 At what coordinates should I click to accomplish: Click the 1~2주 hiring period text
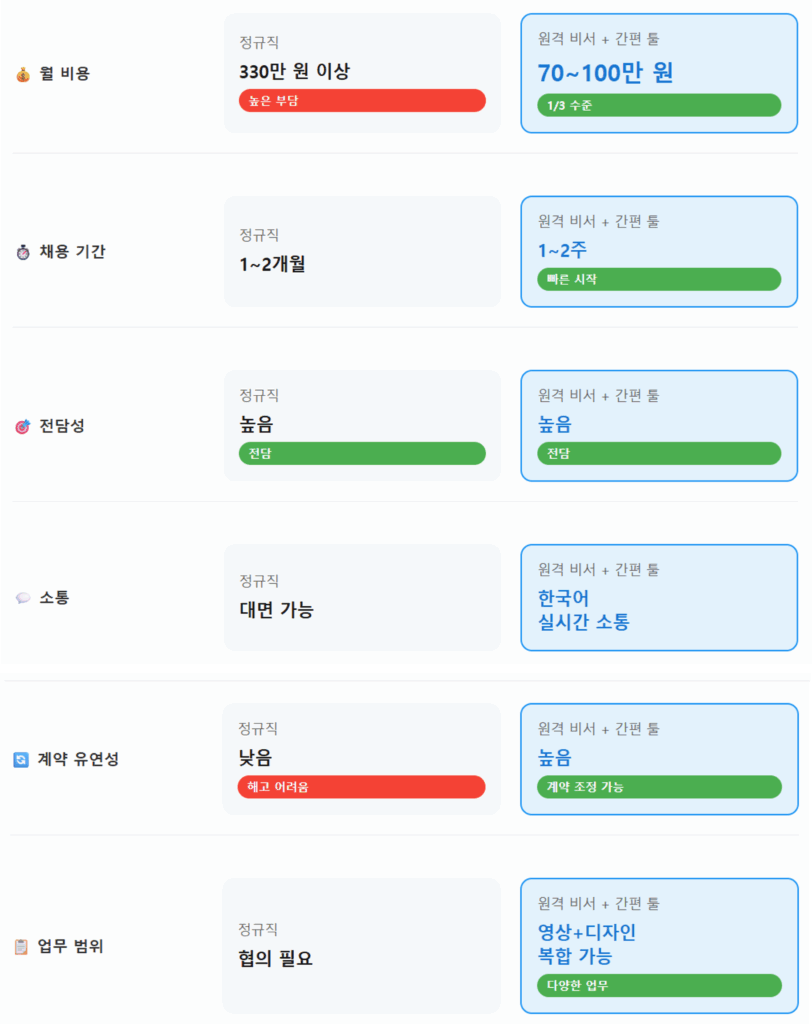(x=559, y=250)
